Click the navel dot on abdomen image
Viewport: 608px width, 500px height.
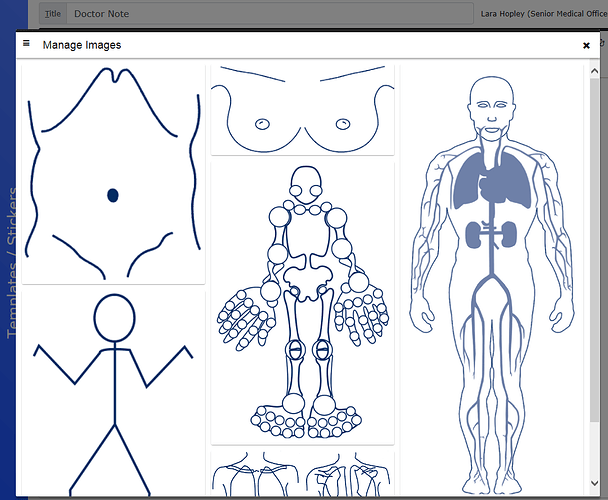click(x=113, y=194)
